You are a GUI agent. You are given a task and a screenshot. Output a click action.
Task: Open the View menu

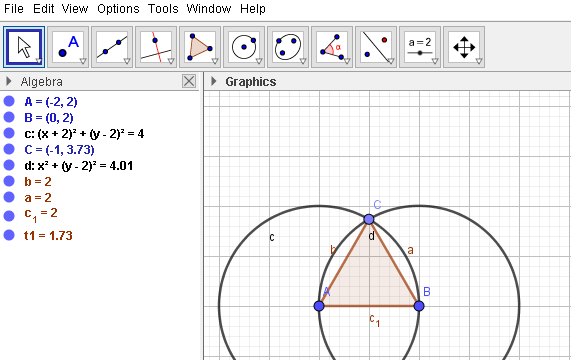point(75,8)
